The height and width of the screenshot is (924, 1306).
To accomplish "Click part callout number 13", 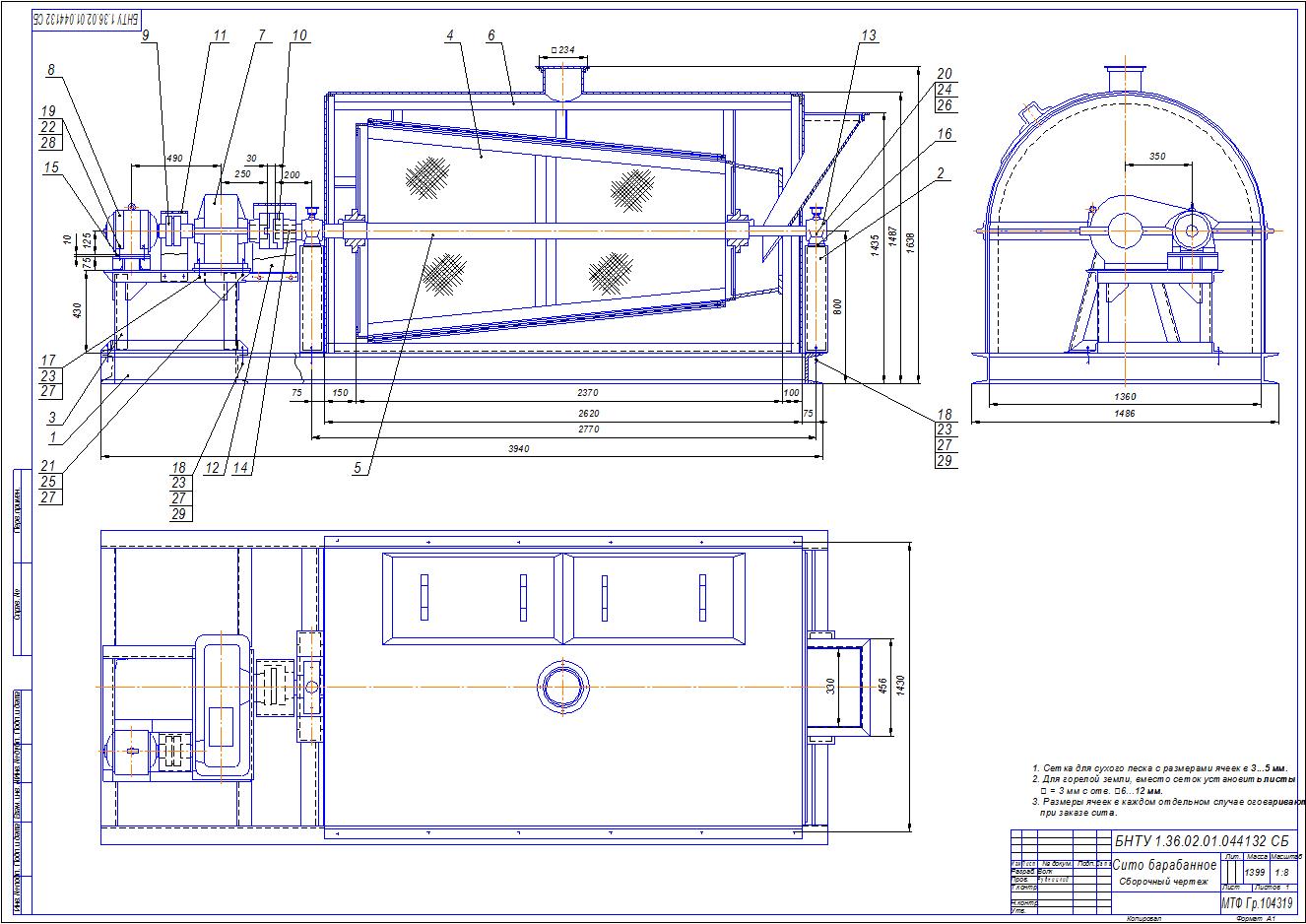I will 868,35.
